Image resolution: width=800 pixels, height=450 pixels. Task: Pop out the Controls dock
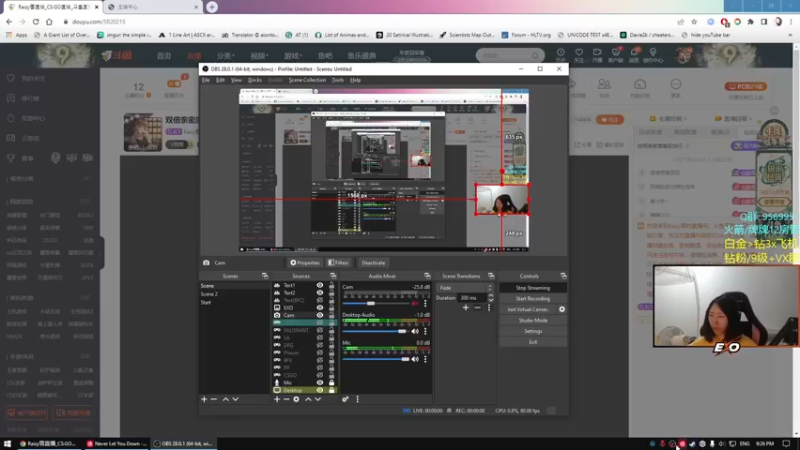[x=563, y=276]
